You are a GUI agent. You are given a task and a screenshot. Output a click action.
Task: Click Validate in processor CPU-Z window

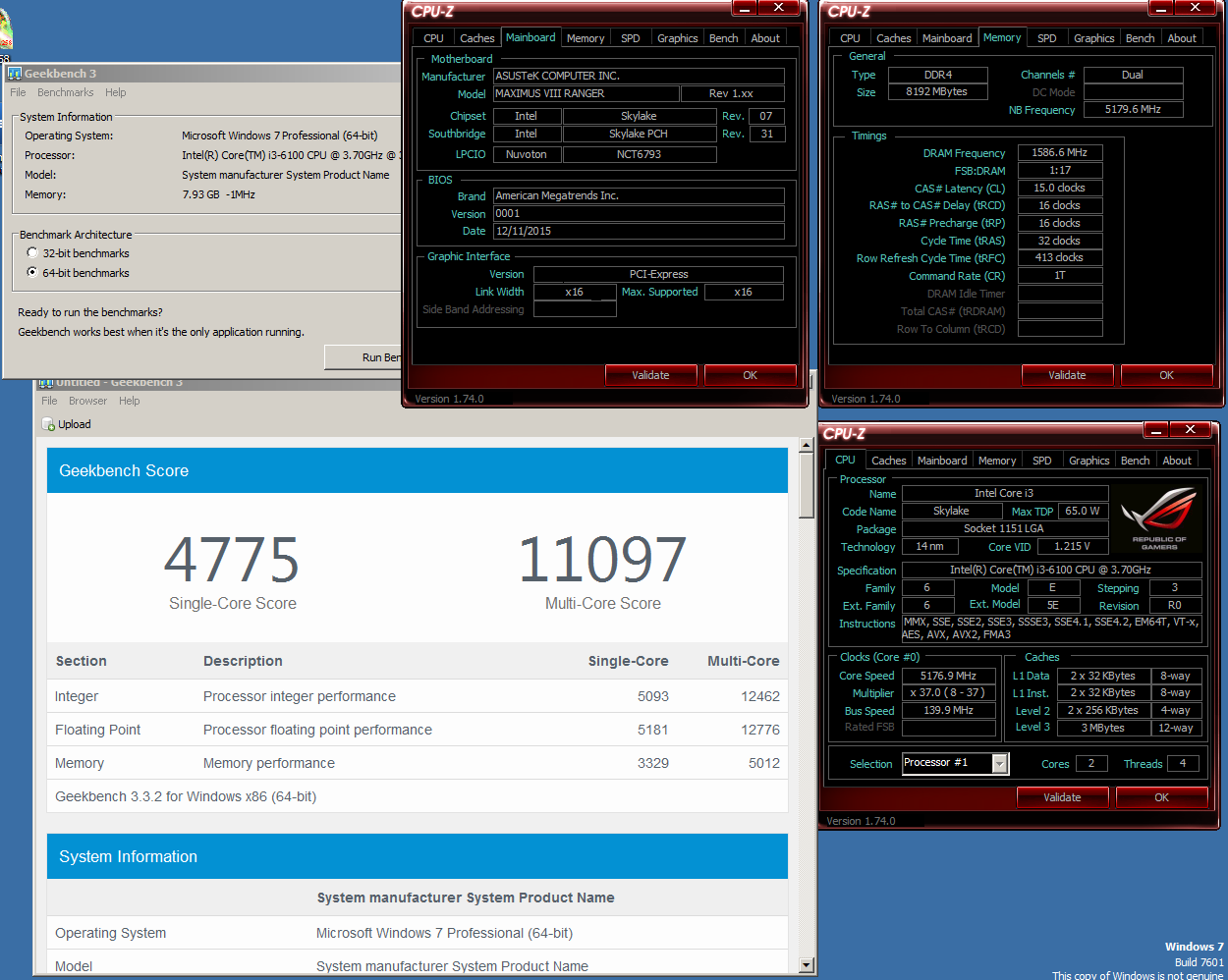point(1062,797)
